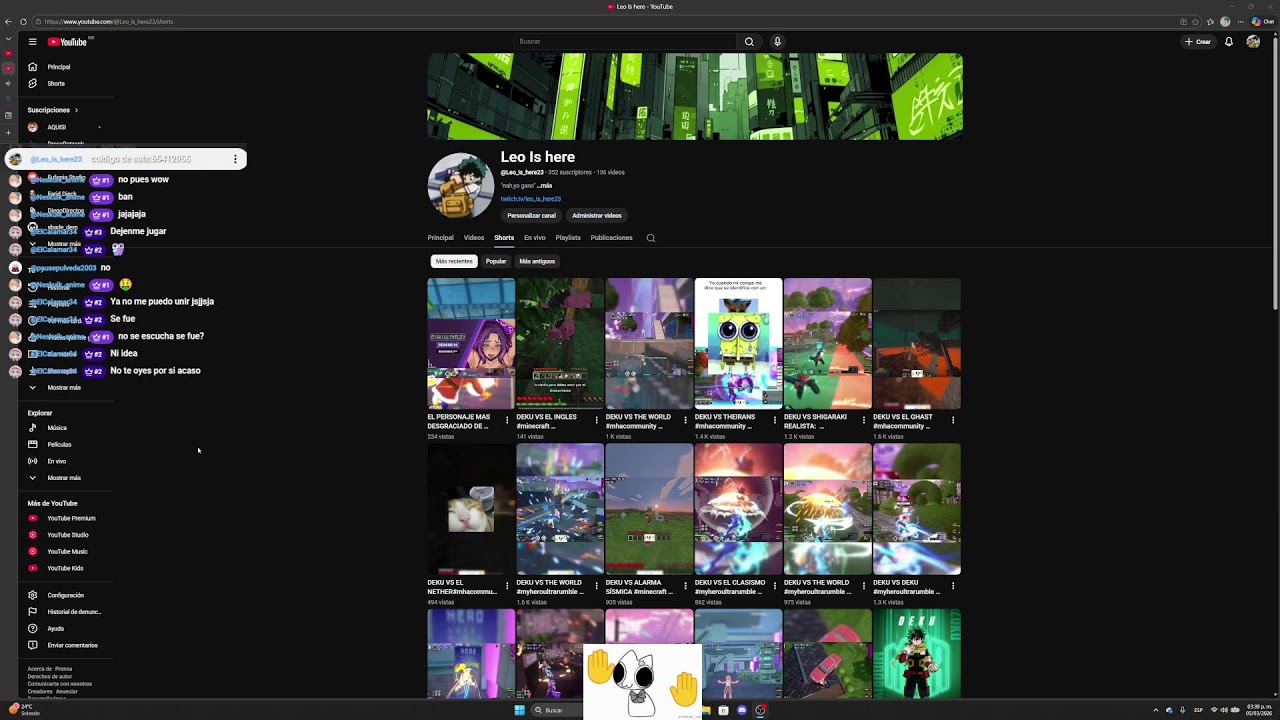Click the Leo Is here channel avatar
The width and height of the screenshot is (1280, 720).
click(x=460, y=186)
